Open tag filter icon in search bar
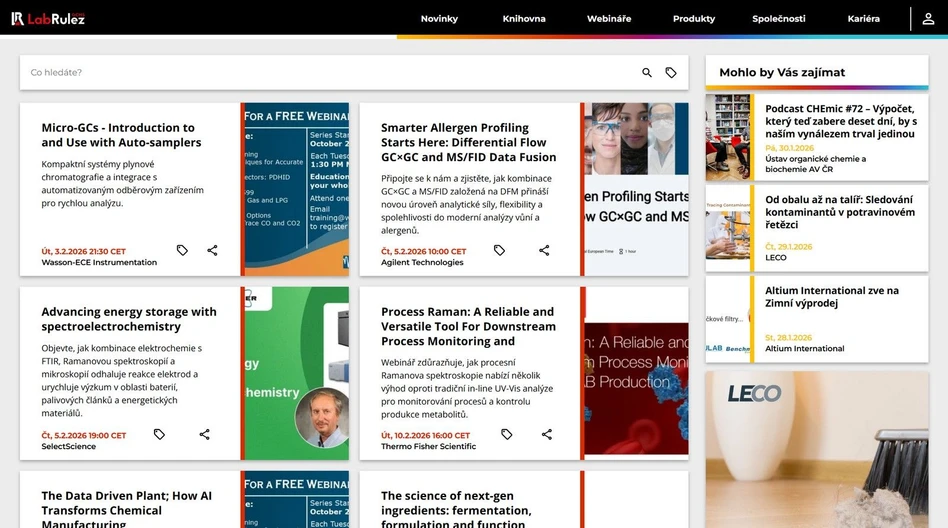 tap(671, 73)
